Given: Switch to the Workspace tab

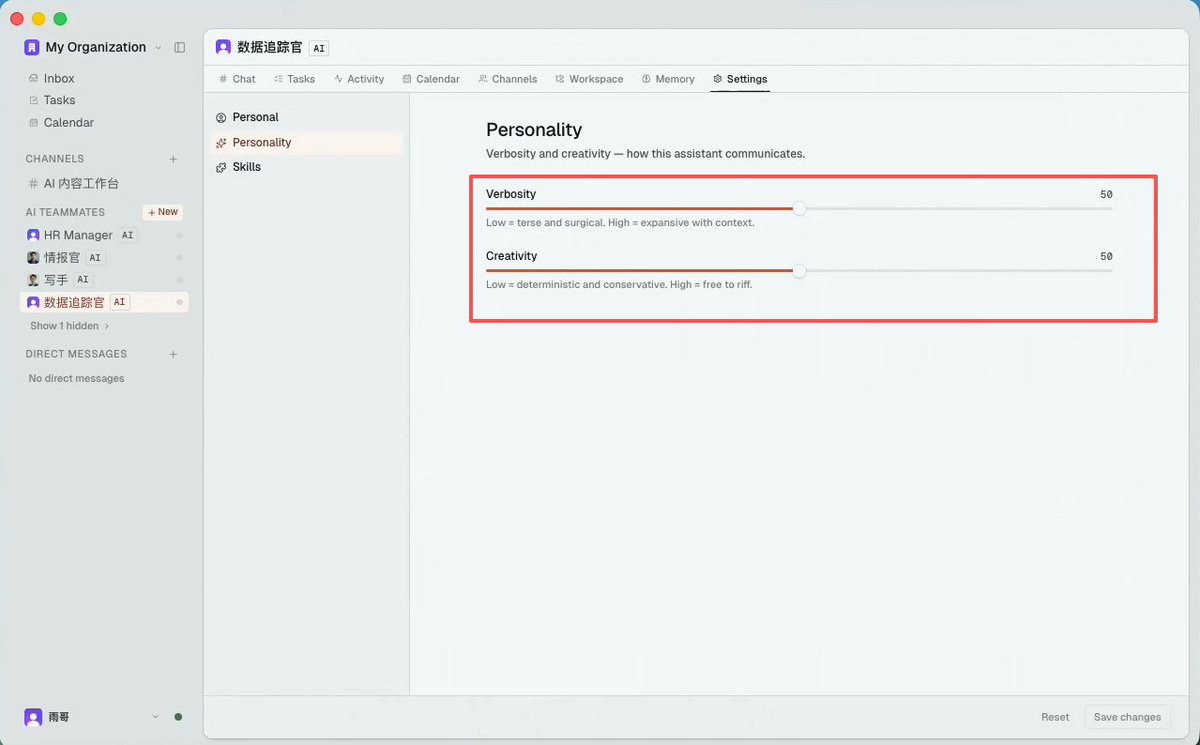Looking at the screenshot, I should tap(589, 79).
